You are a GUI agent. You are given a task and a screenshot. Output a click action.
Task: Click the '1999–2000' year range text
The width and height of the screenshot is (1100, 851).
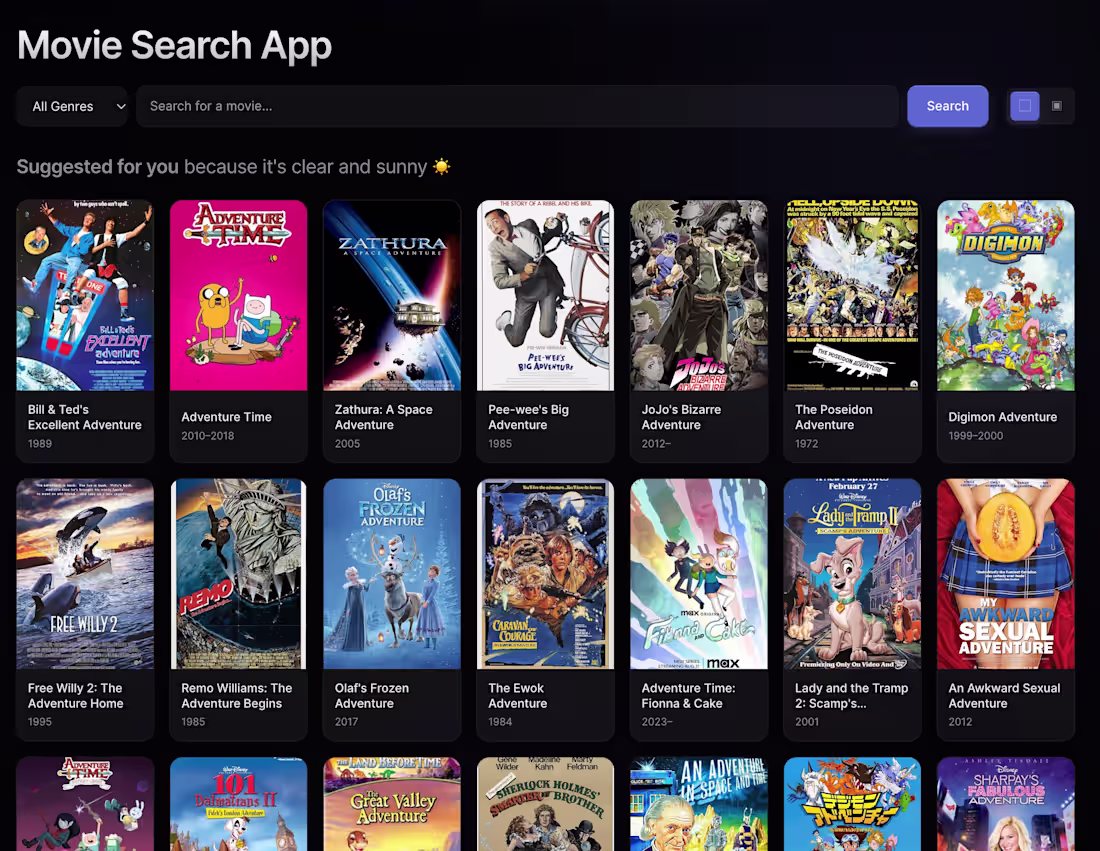976,436
